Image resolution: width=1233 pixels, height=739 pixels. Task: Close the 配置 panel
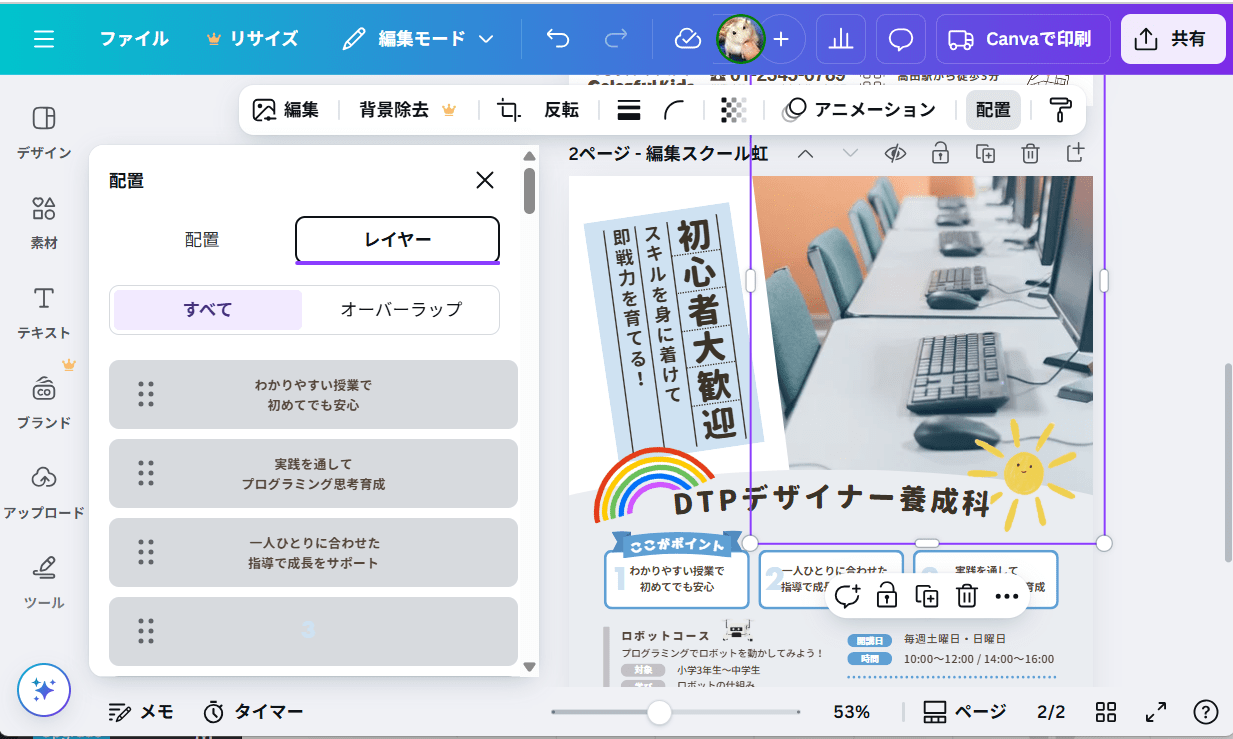(485, 180)
